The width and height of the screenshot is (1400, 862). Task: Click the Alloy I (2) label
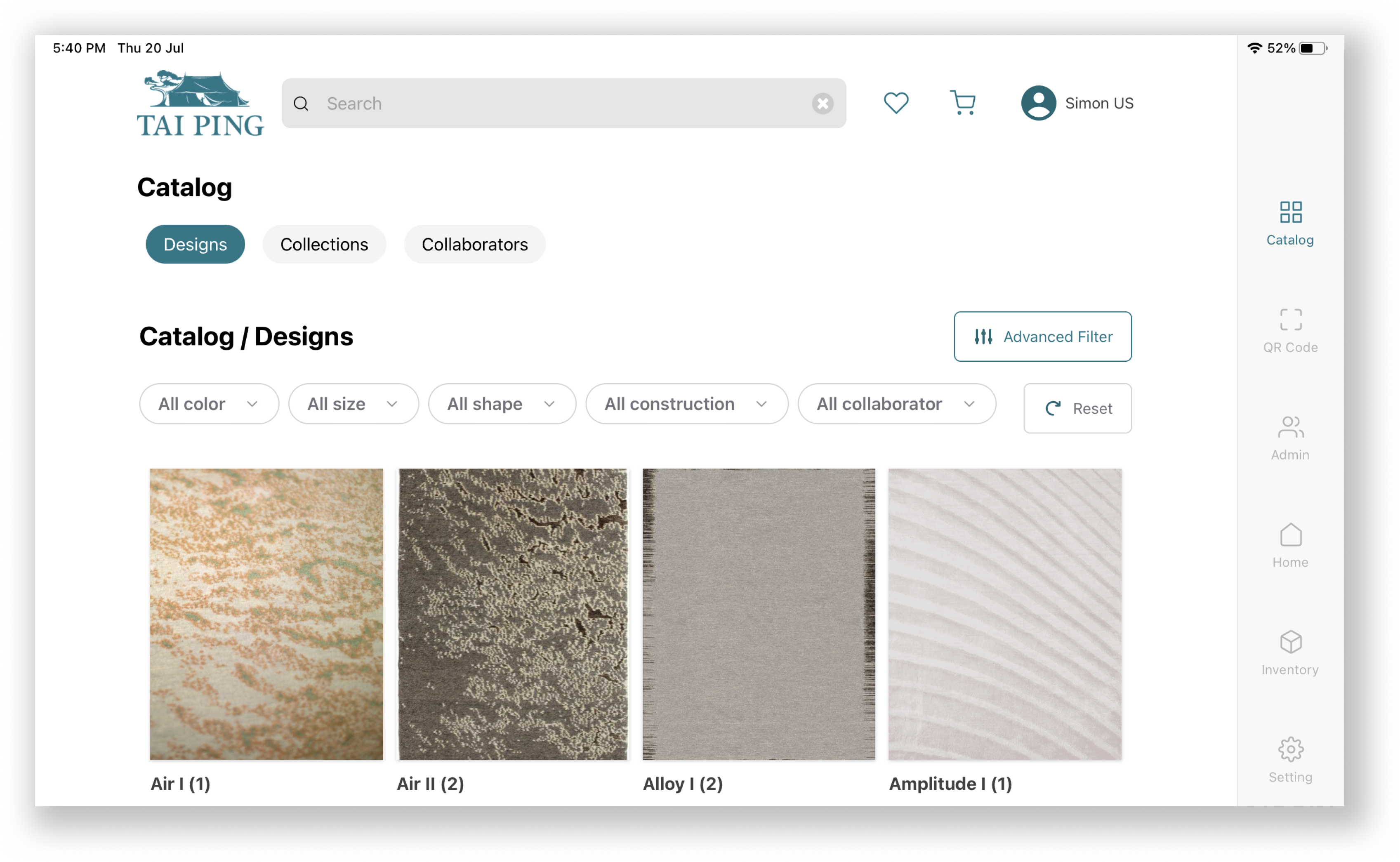tap(683, 784)
